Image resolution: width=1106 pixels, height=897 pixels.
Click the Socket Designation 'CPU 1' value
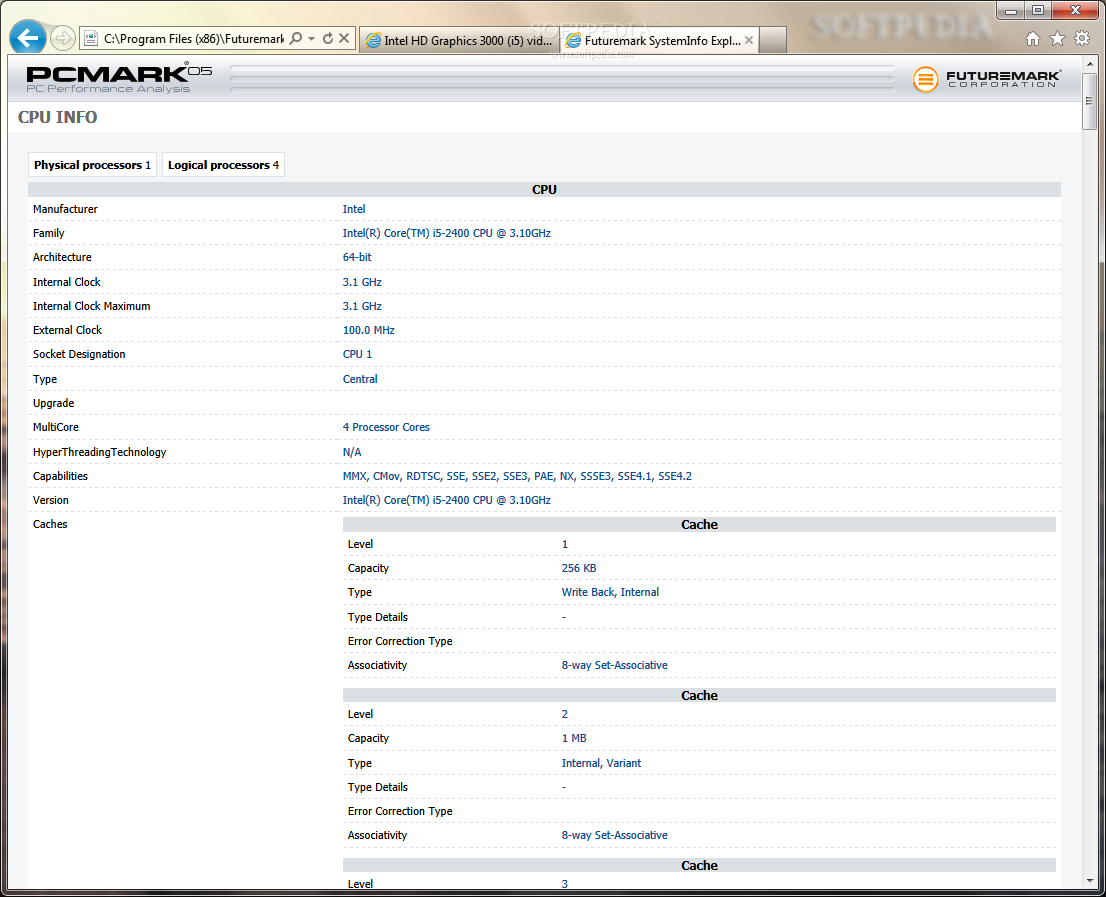[357, 354]
